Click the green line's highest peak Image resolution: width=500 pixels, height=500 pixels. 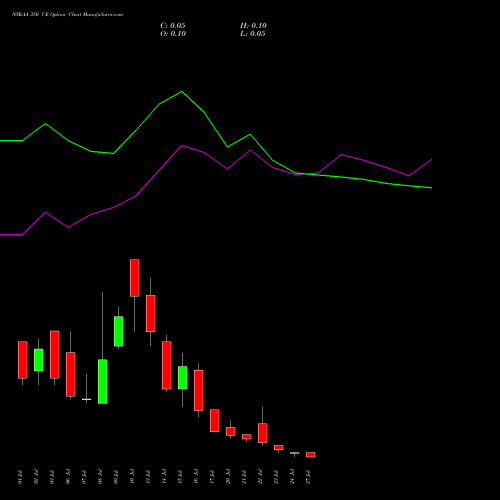(182, 91)
